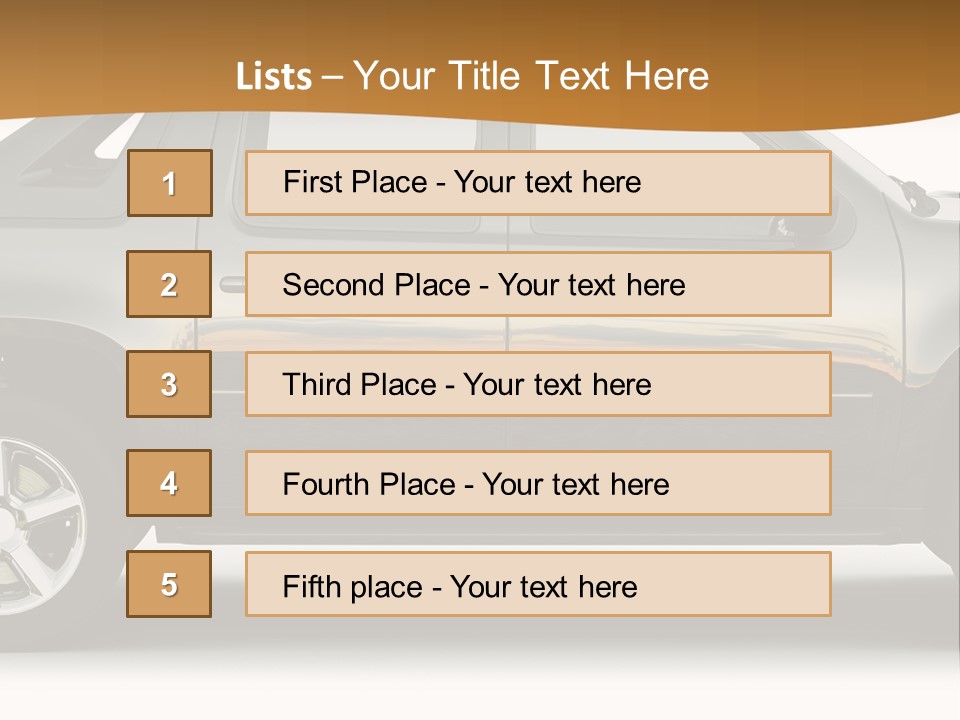Image resolution: width=960 pixels, height=720 pixels.
Task: Click the number 1 box
Action: tap(169, 183)
